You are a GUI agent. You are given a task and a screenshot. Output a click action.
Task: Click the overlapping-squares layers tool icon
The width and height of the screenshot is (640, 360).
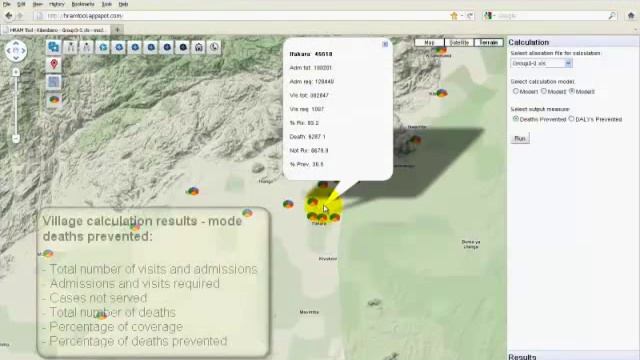(x=53, y=47)
